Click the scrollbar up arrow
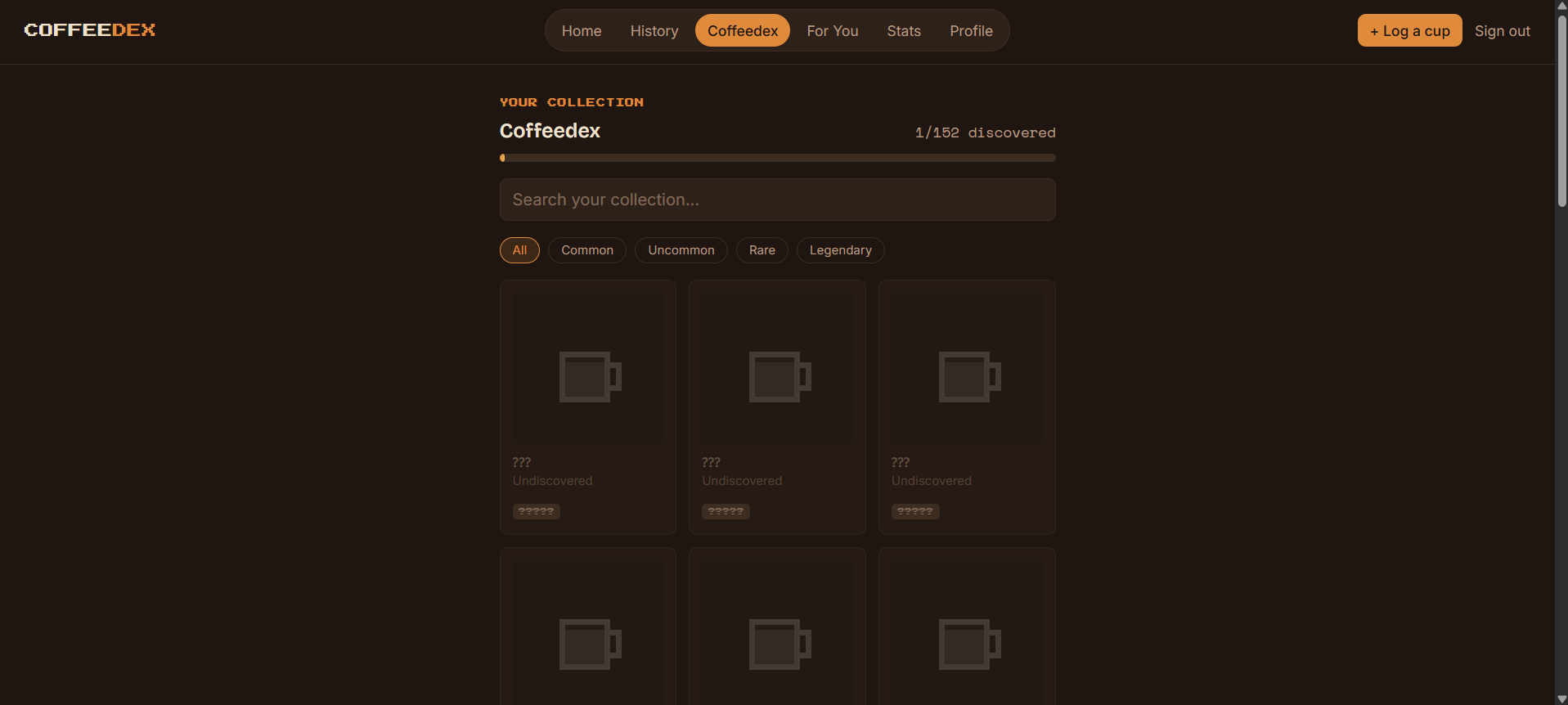This screenshot has width=1568, height=705. click(x=1561, y=6)
